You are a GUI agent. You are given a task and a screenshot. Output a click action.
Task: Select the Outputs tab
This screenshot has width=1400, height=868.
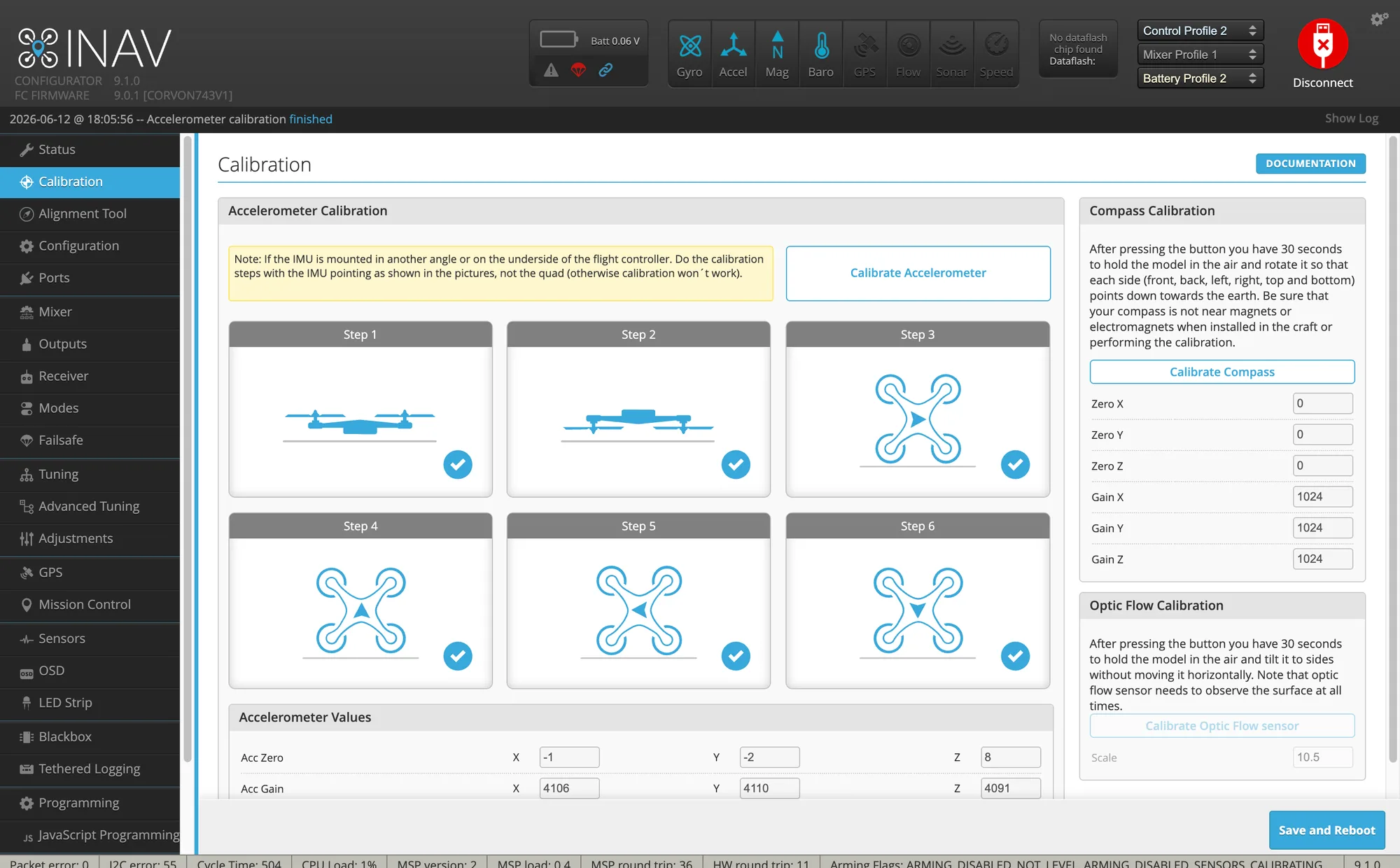90,344
